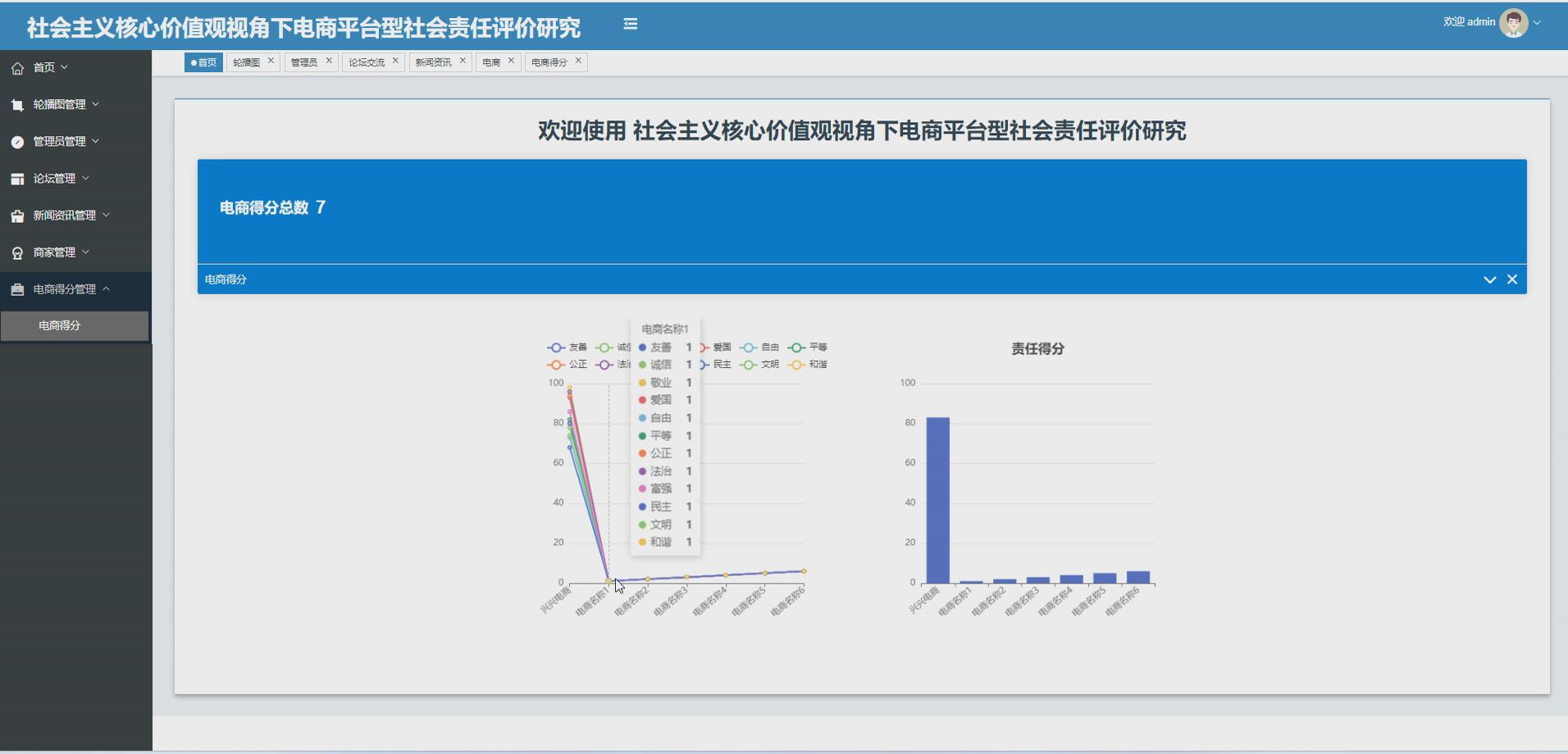The height and width of the screenshot is (754, 1568).
Task: Click the hamburger menu icon beside the title
Action: (x=630, y=24)
